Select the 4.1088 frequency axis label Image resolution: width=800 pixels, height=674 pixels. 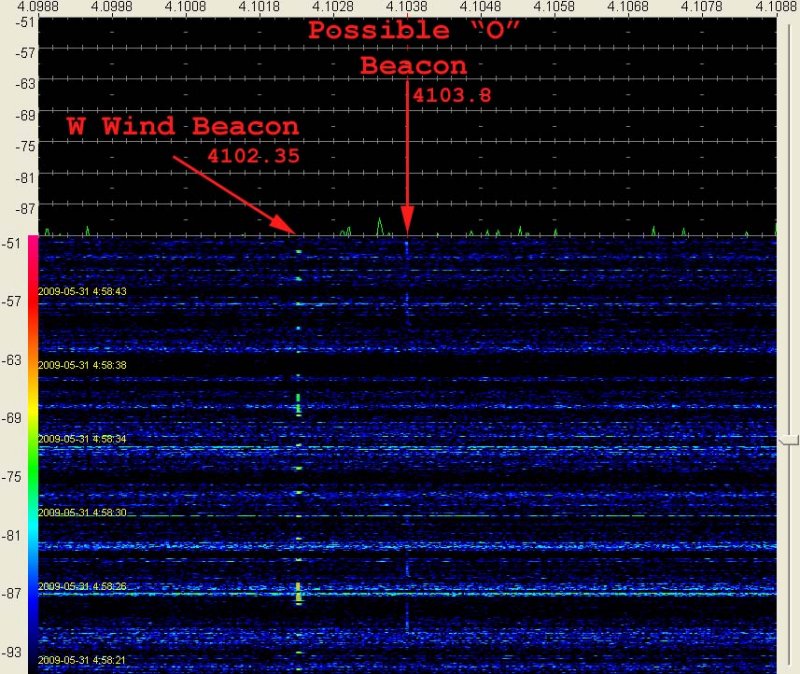coord(776,7)
